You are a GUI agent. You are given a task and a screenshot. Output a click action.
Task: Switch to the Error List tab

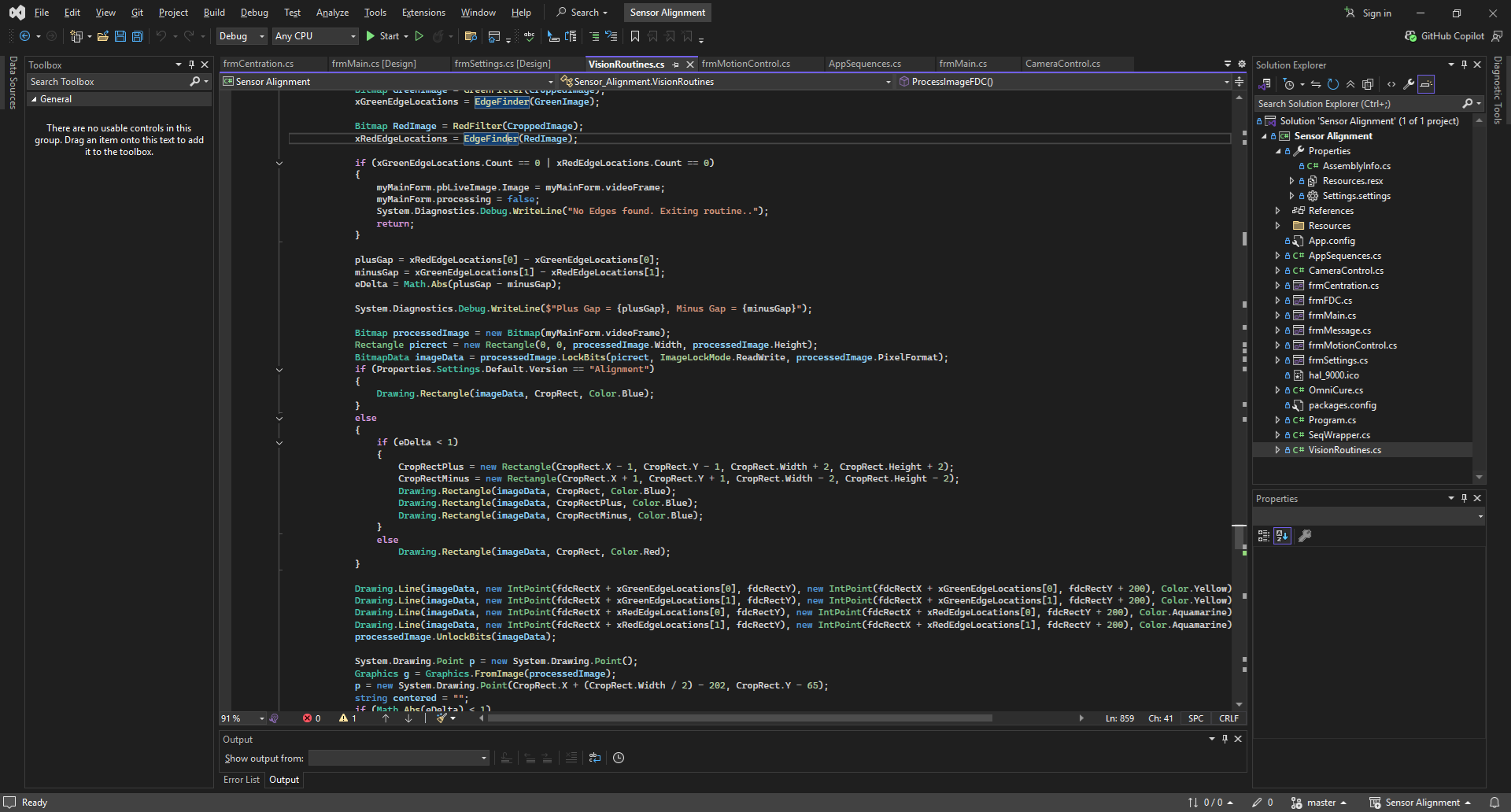tap(241, 780)
